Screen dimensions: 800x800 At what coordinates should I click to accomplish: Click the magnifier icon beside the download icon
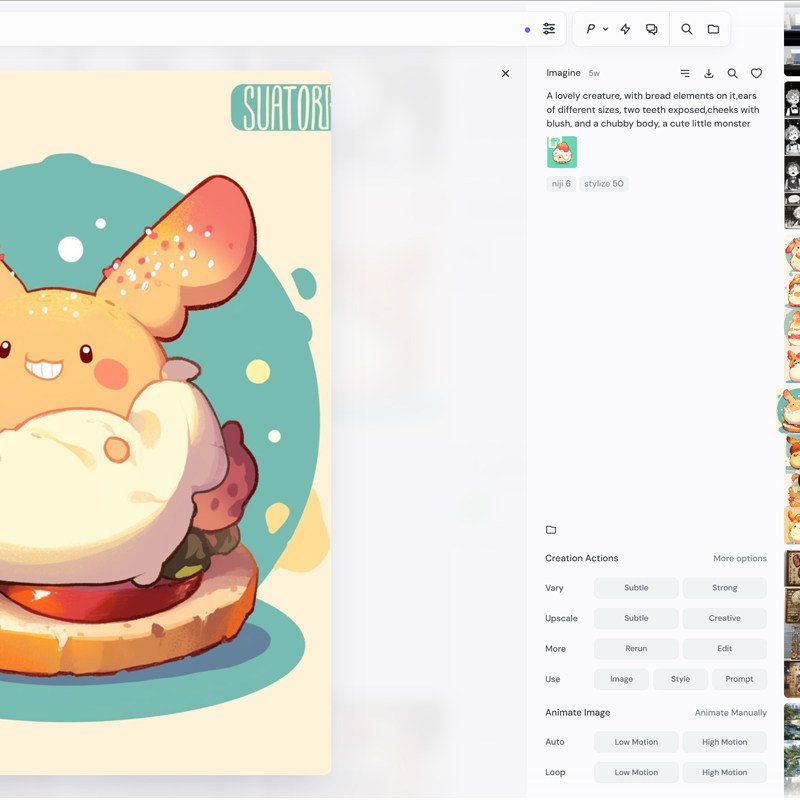pyautogui.click(x=733, y=73)
